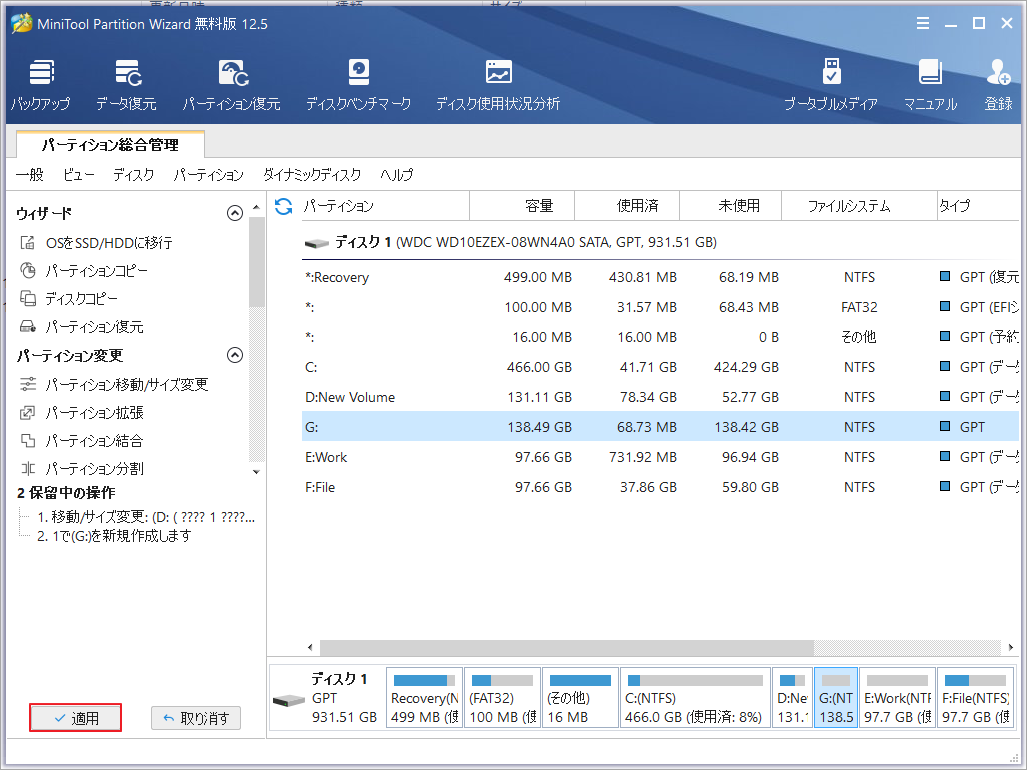The height and width of the screenshot is (770, 1027).
Task: Click the 取り消す undo button
Action: [196, 718]
